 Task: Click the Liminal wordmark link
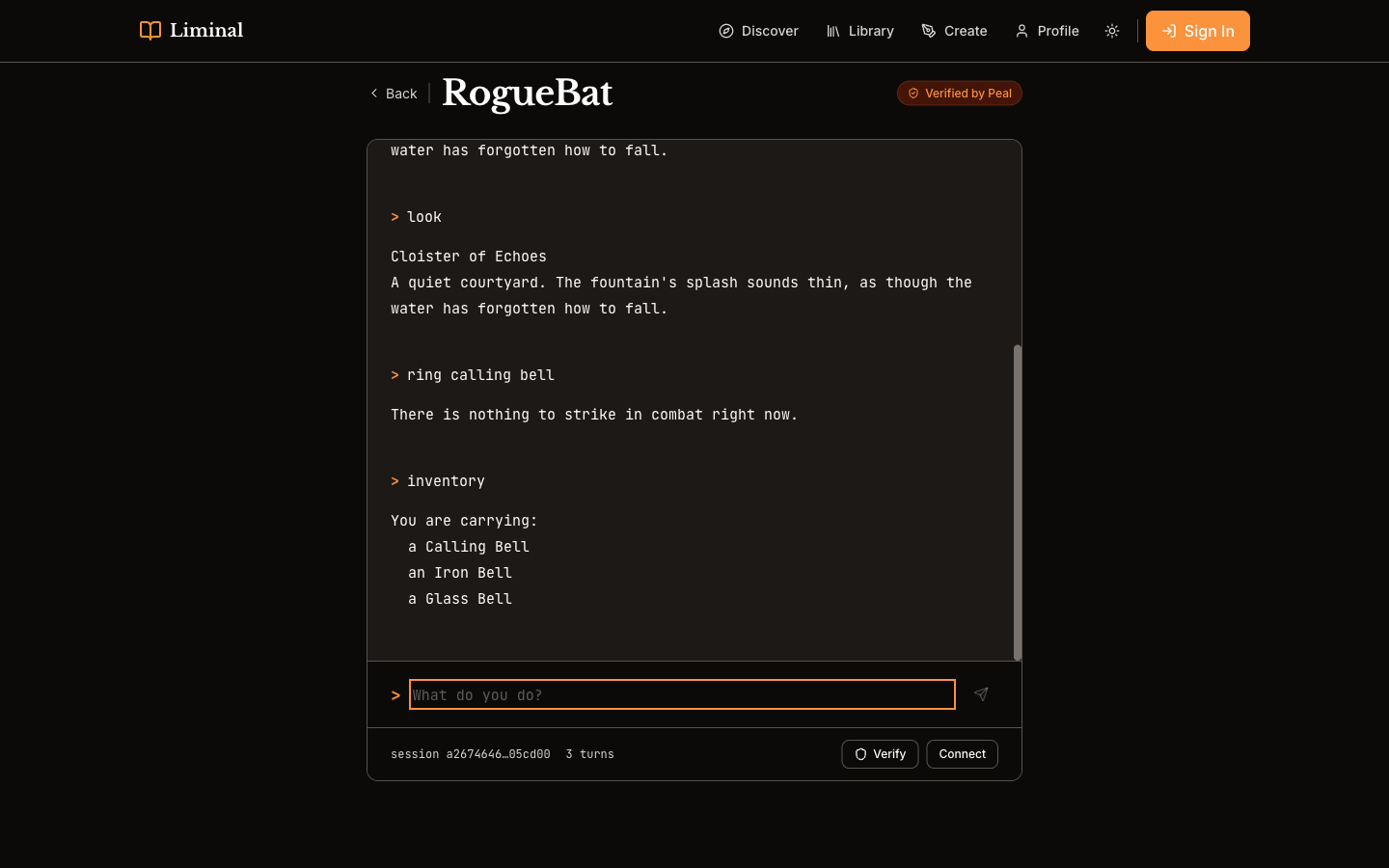tap(206, 31)
